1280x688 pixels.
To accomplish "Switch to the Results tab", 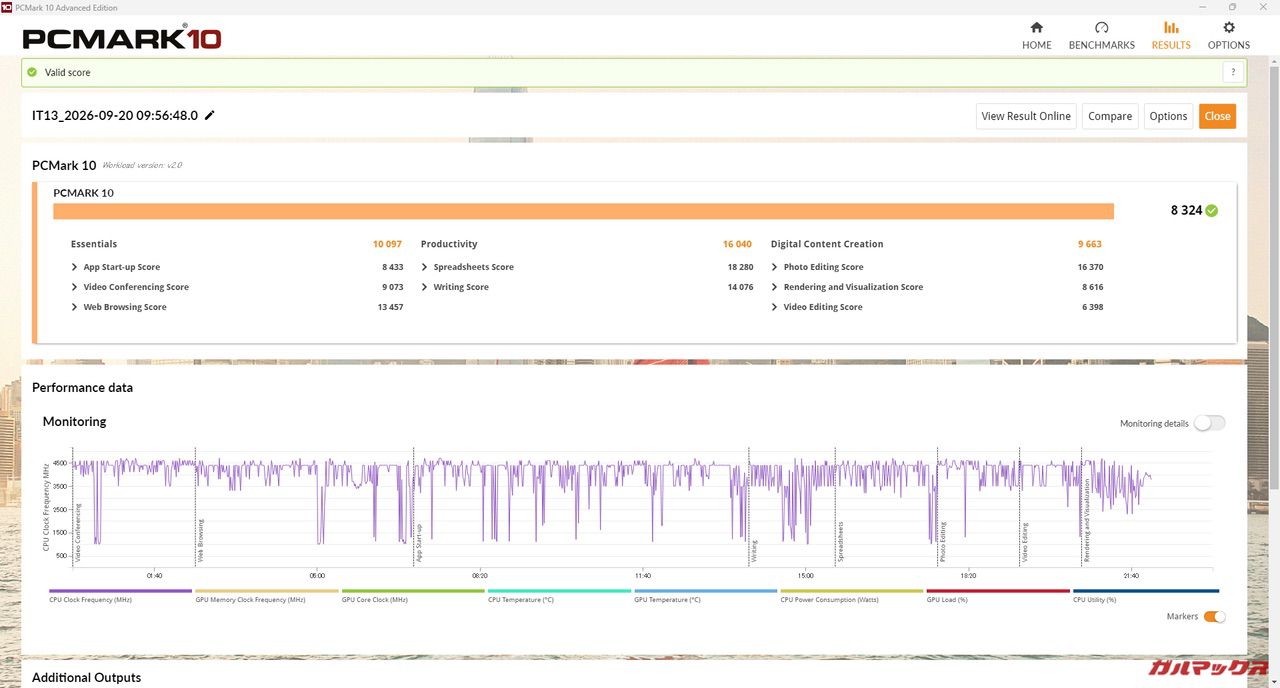I will coord(1171,36).
